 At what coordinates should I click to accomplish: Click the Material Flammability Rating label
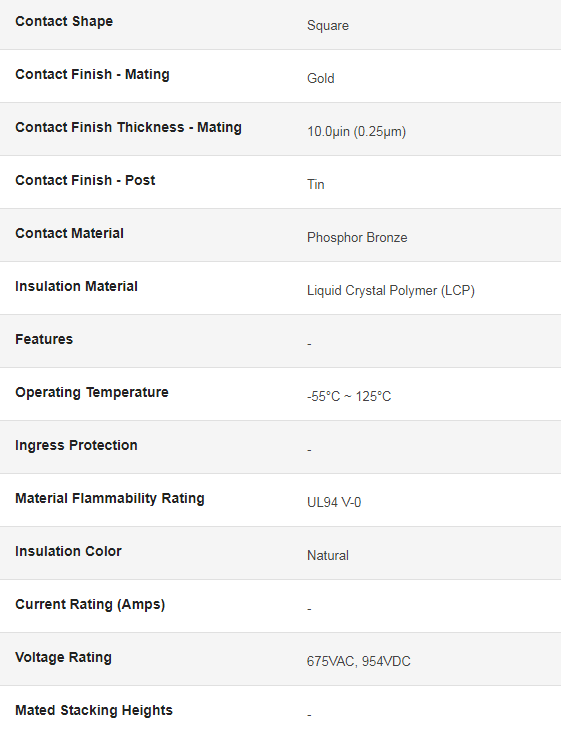pos(110,498)
